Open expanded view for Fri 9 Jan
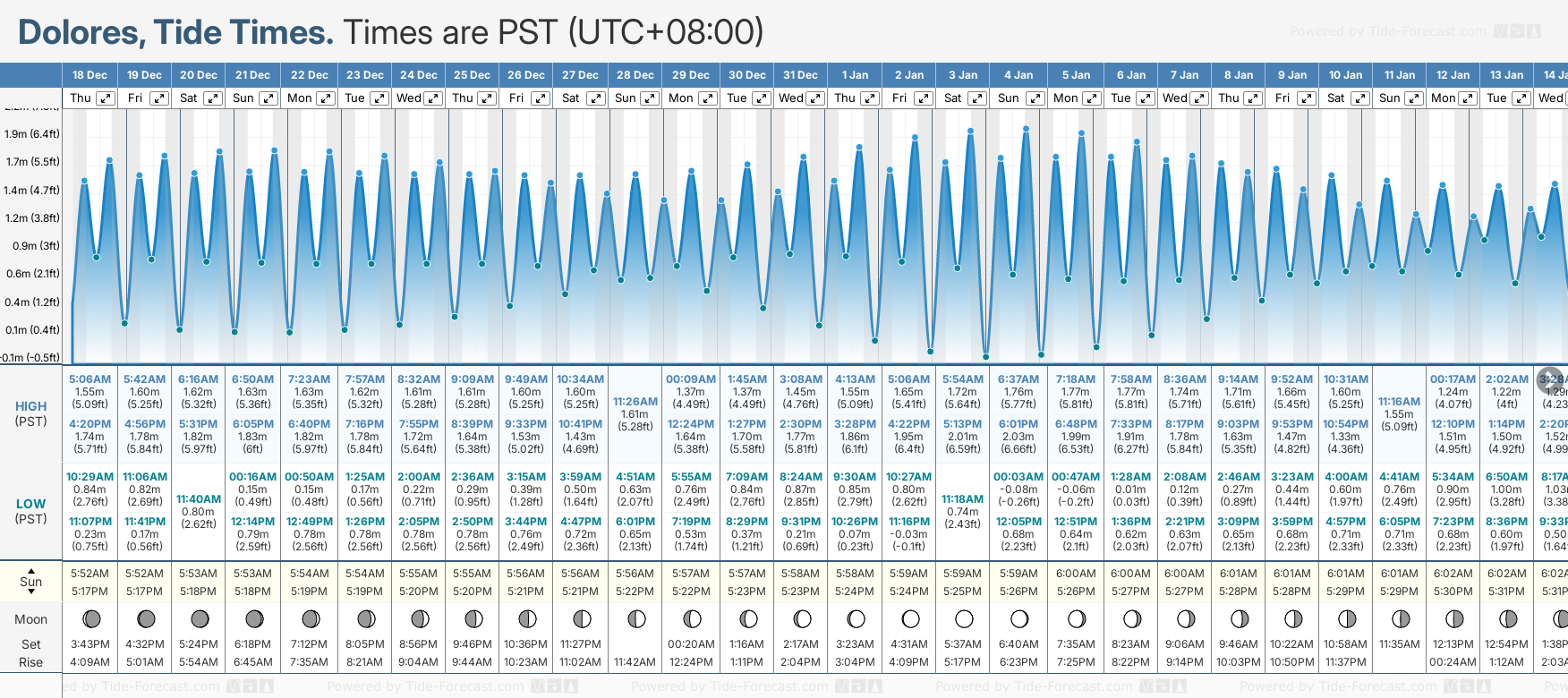 click(1306, 98)
